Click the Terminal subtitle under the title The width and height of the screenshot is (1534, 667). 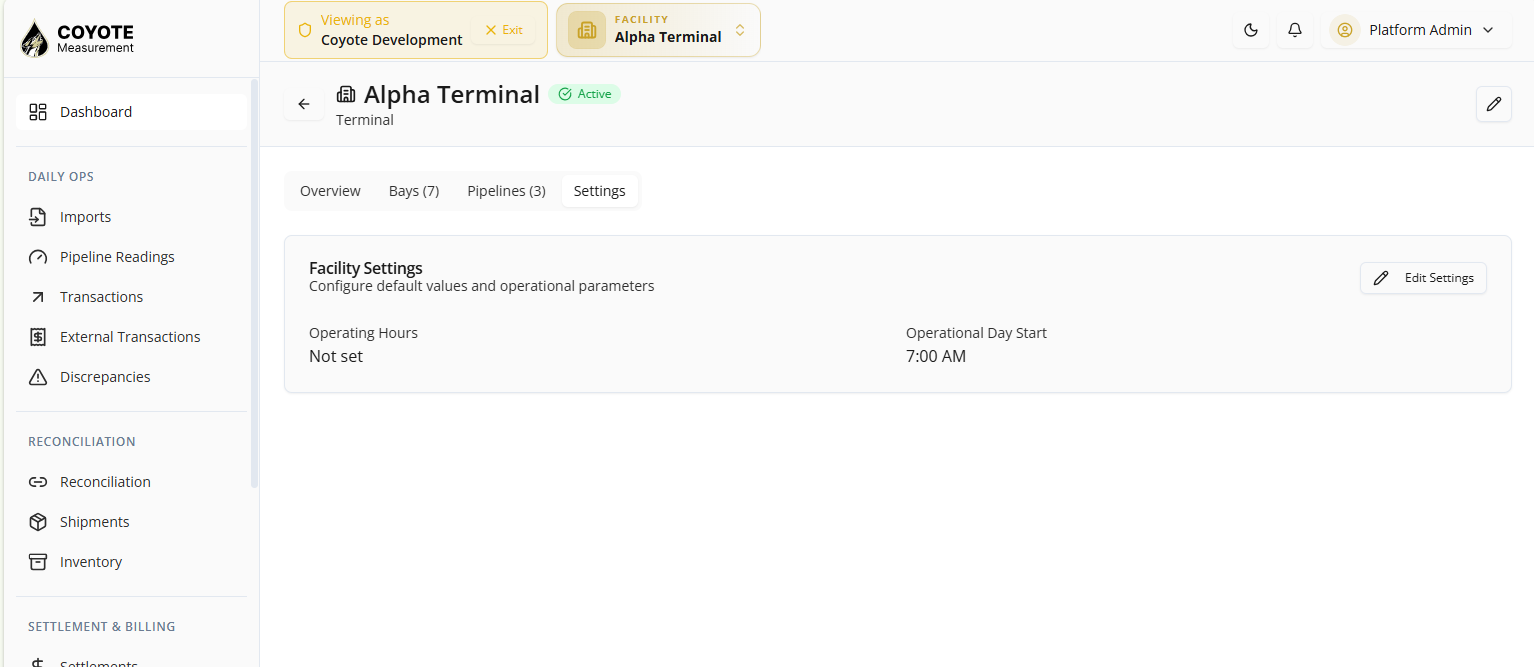pos(365,120)
